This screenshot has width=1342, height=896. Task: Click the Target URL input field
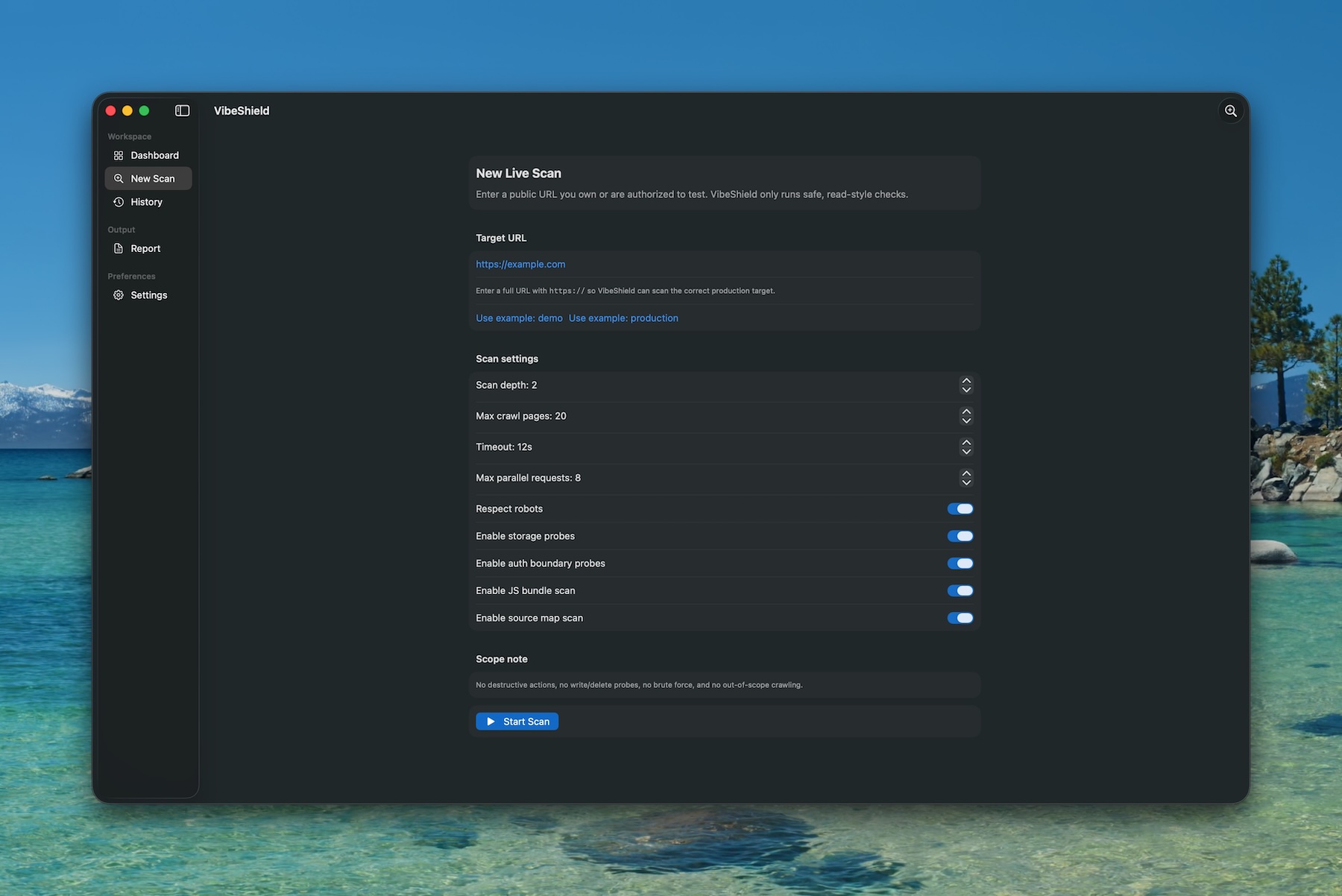click(723, 264)
